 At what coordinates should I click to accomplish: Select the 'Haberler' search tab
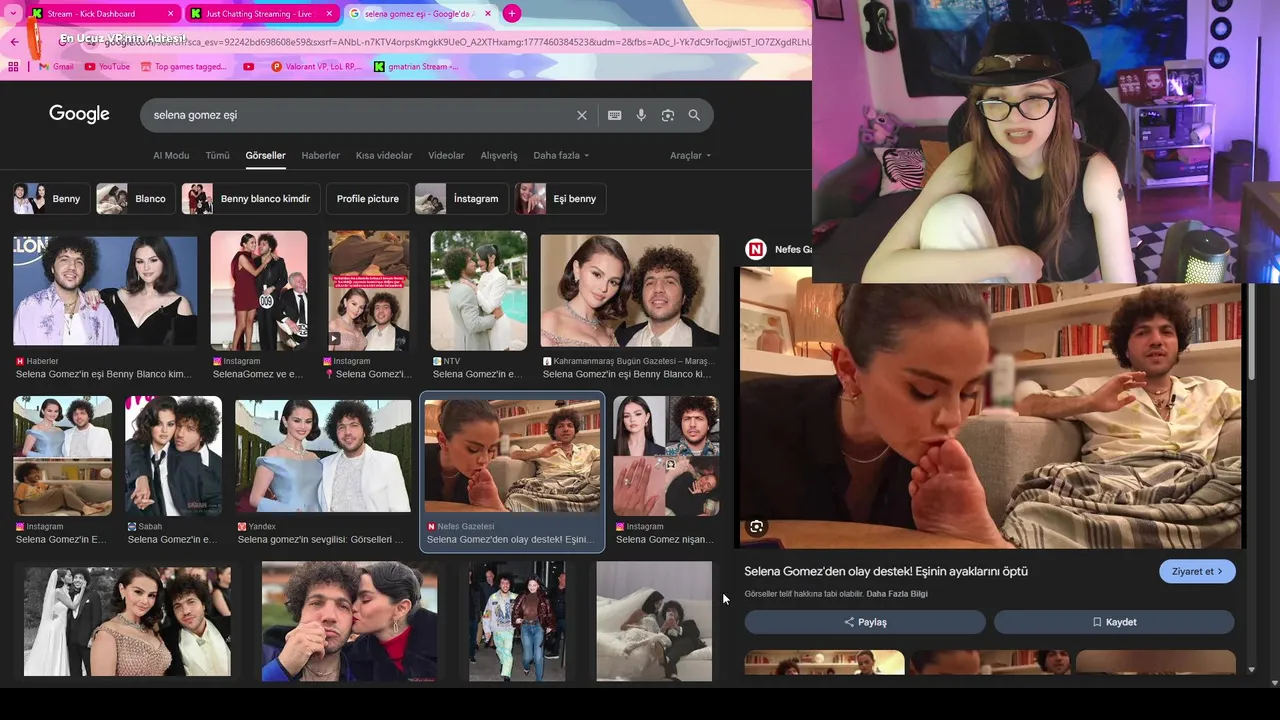point(321,156)
